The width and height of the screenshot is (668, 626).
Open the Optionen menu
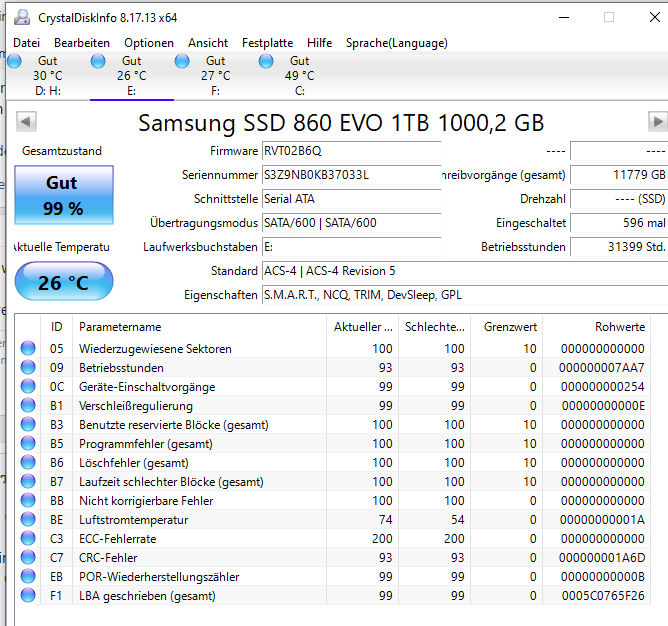pos(149,43)
